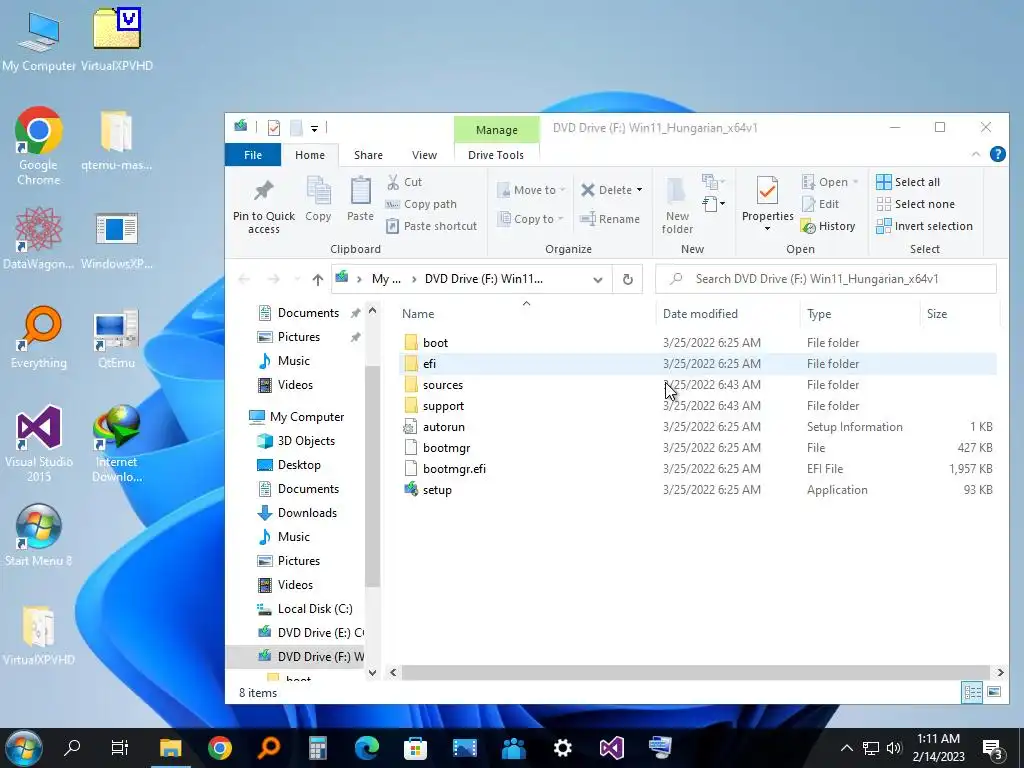Click the horizontal scrollbar in file list

click(x=696, y=672)
